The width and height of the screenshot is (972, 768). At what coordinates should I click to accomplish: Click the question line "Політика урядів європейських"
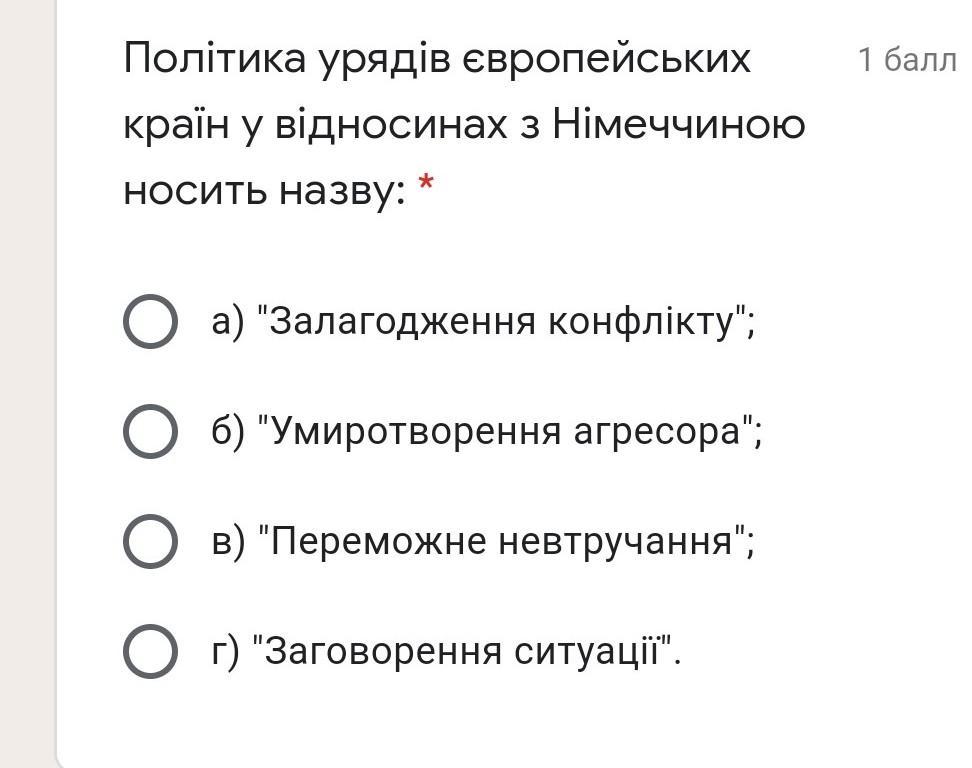point(437,60)
